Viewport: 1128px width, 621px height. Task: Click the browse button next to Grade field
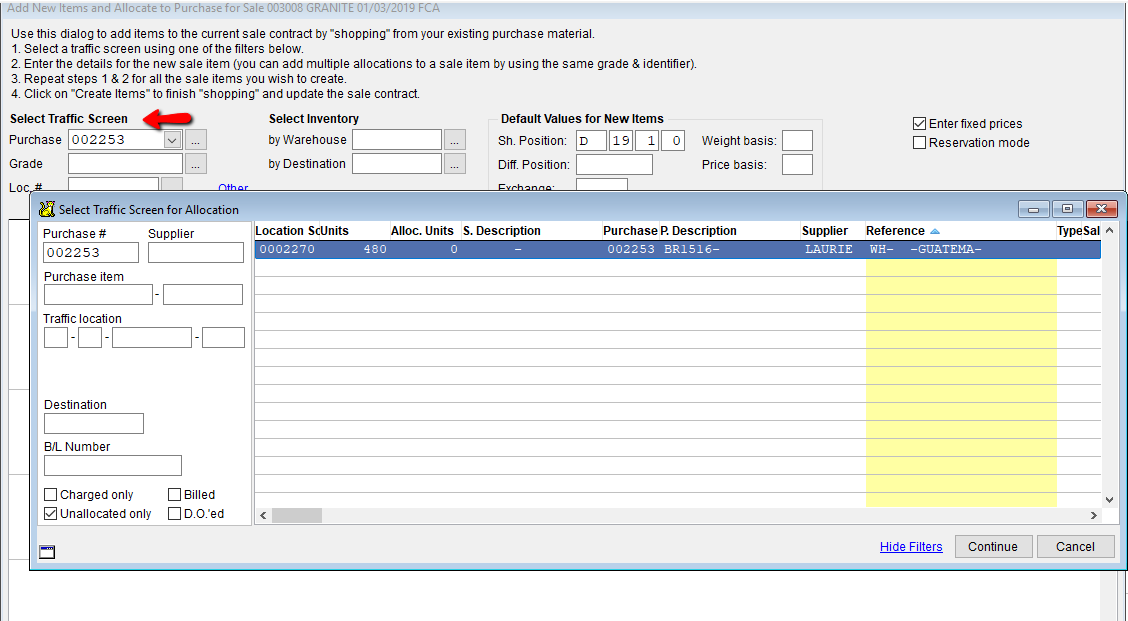coord(196,163)
